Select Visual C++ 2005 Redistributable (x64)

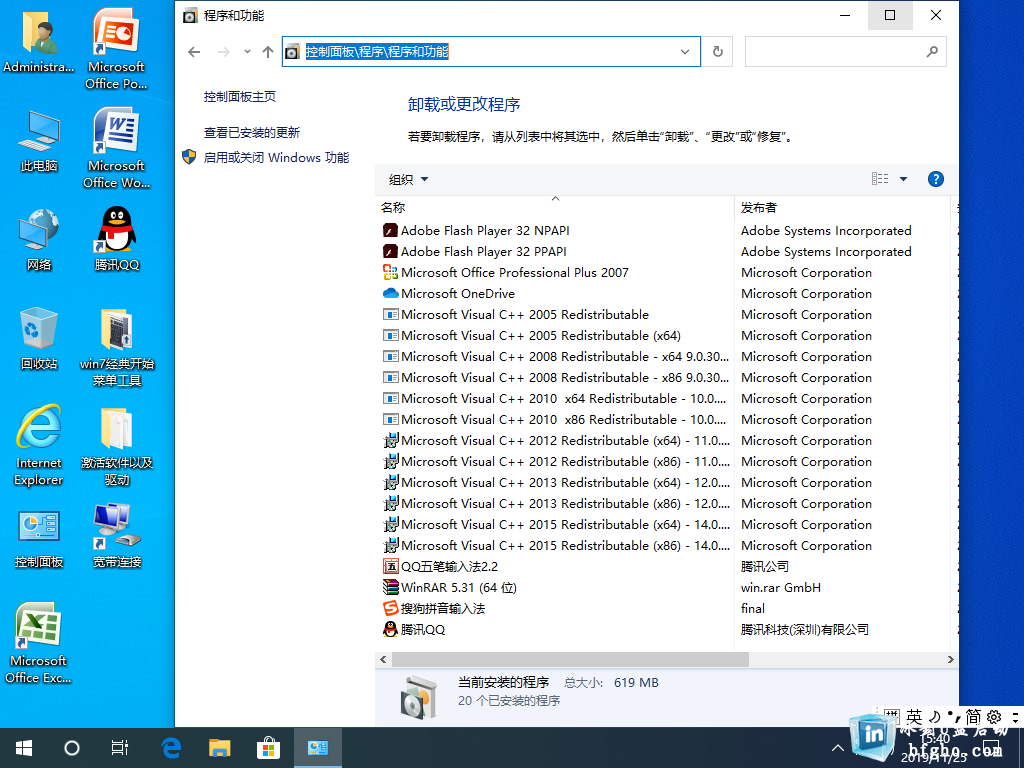pyautogui.click(x=541, y=336)
